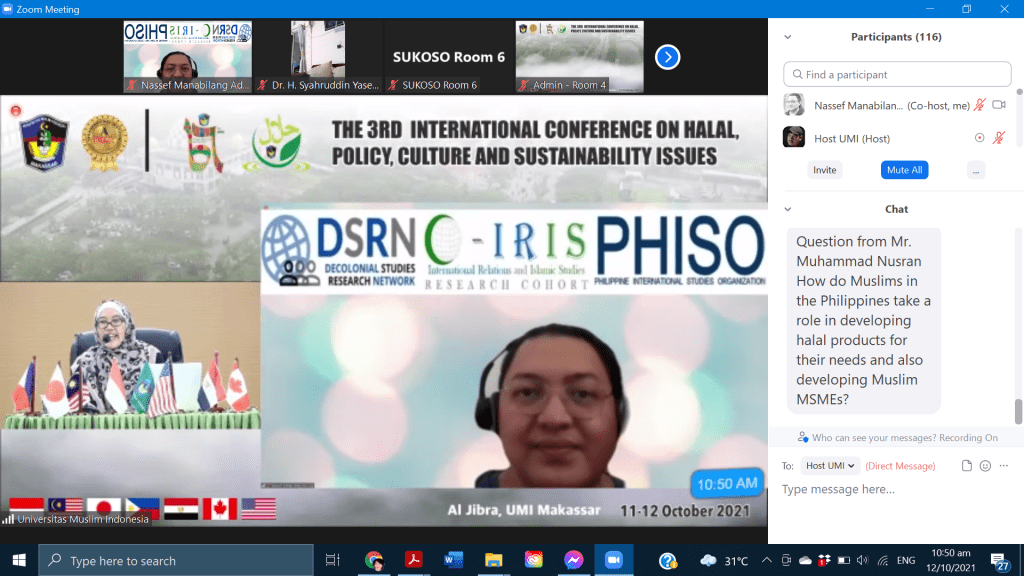Collapse the Participants panel chevron
1024x576 pixels.
788,37
